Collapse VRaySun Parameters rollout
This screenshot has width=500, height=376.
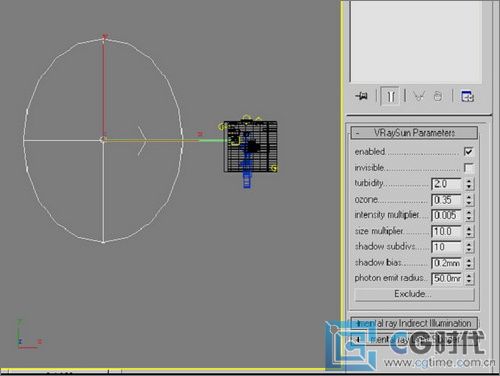click(x=414, y=133)
